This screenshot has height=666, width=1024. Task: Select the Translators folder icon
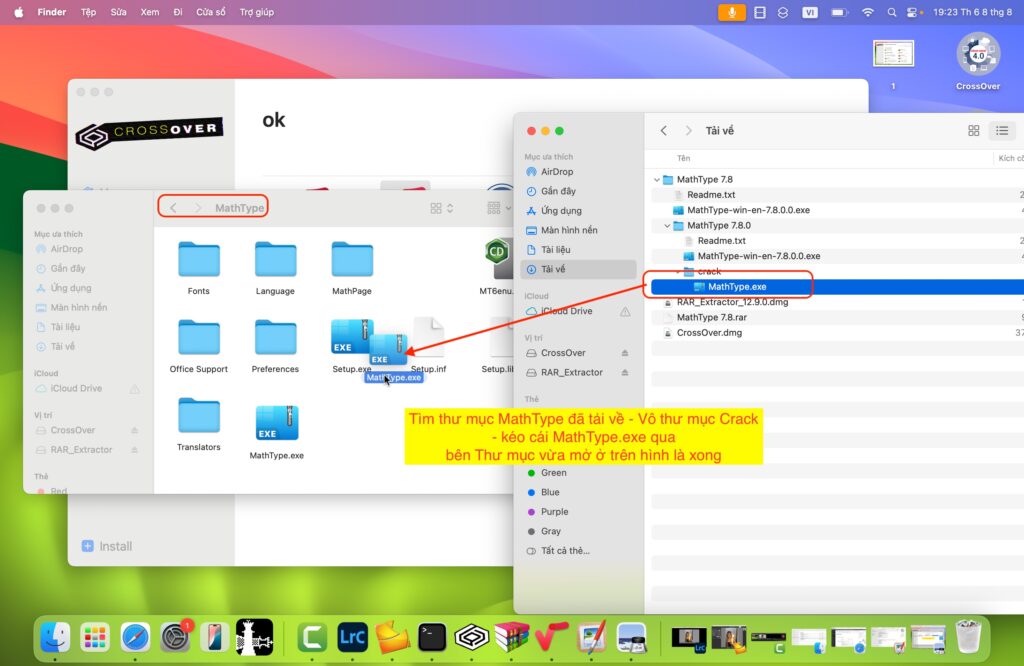point(198,416)
